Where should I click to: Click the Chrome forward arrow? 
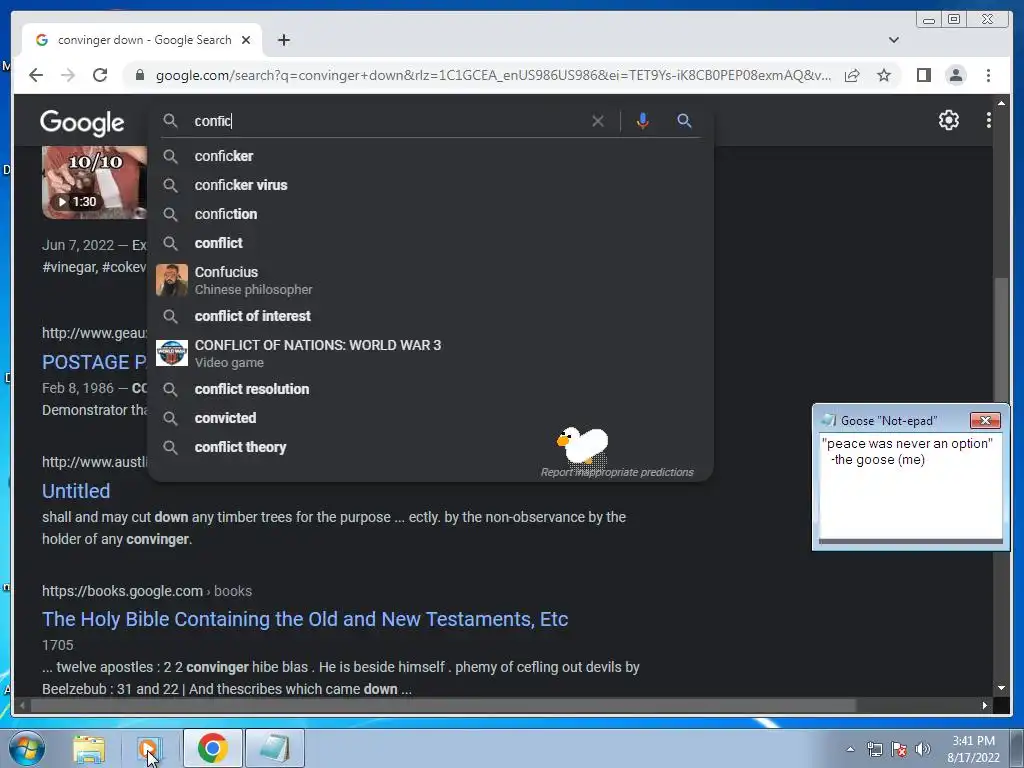pyautogui.click(x=68, y=75)
